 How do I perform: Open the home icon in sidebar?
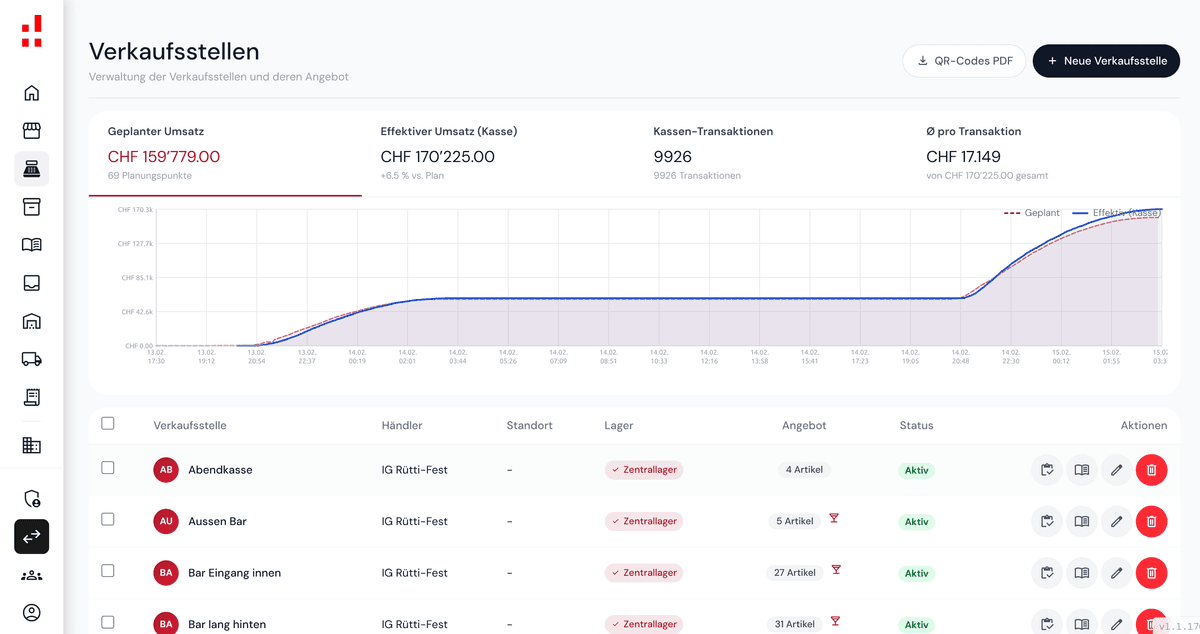[x=31, y=93]
